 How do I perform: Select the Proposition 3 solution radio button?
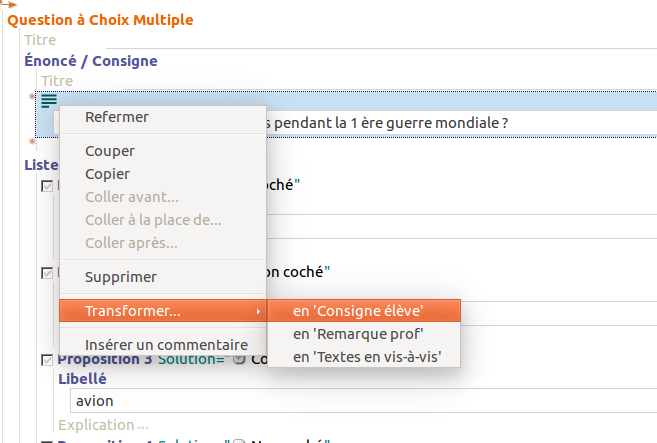(239, 360)
